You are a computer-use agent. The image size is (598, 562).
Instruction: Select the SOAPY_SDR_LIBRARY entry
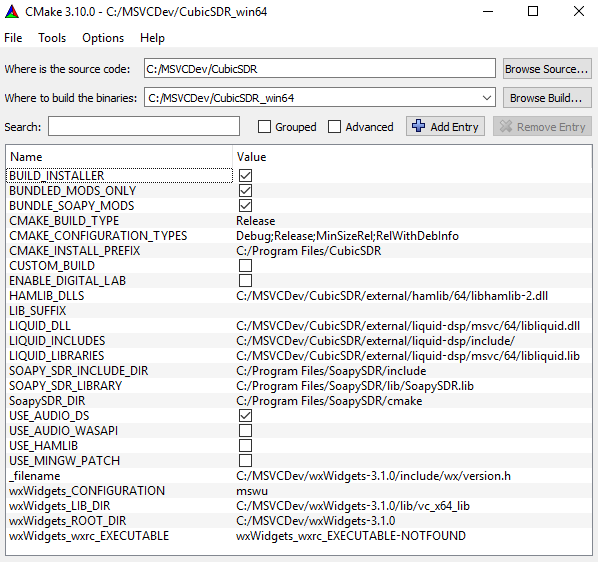65,386
